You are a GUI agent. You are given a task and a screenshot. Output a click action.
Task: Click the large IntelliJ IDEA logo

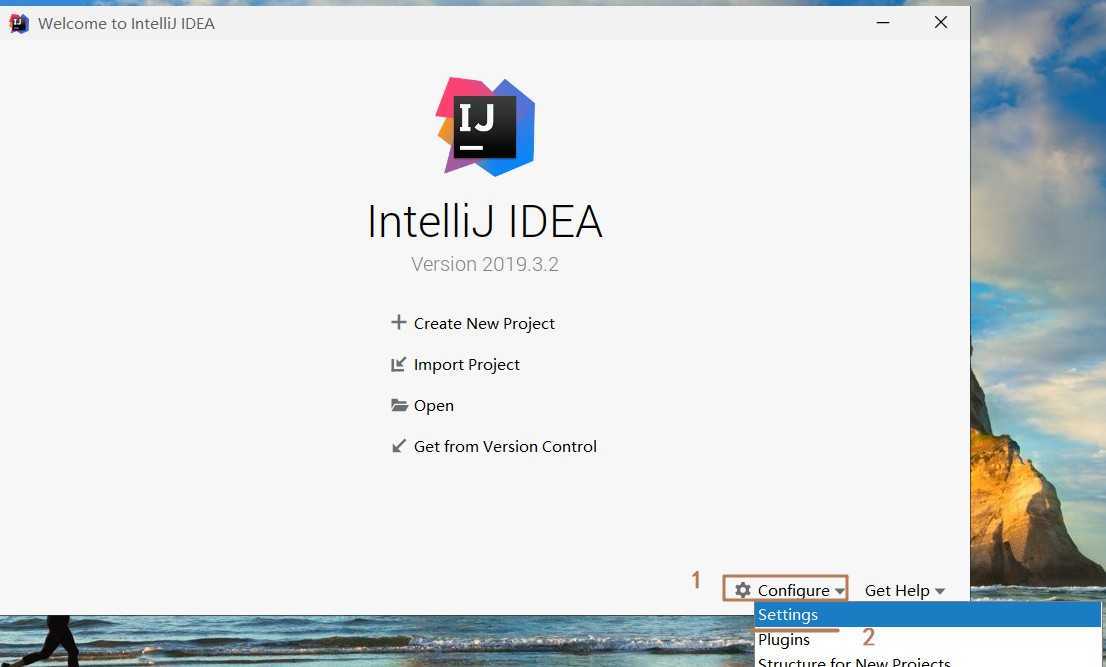click(485, 127)
